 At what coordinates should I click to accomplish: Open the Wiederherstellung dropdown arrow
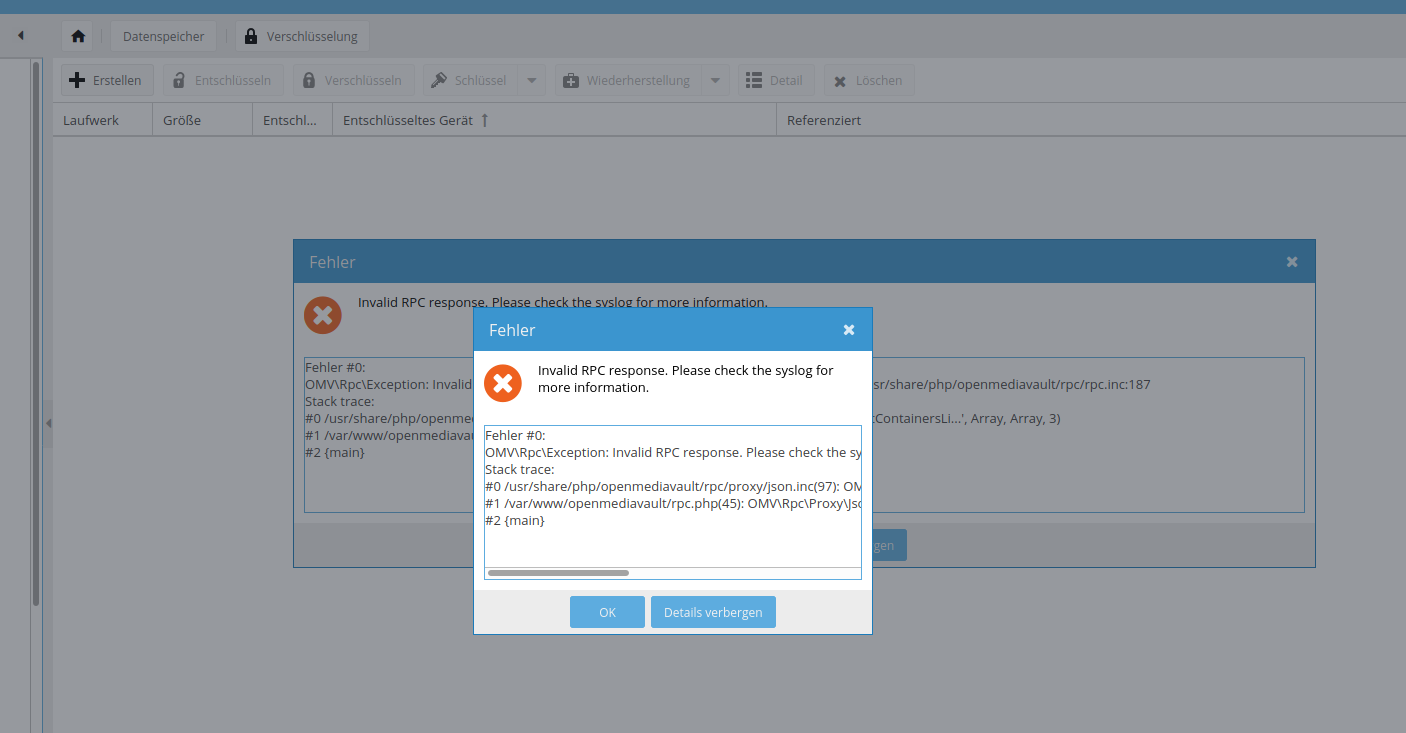[716, 79]
